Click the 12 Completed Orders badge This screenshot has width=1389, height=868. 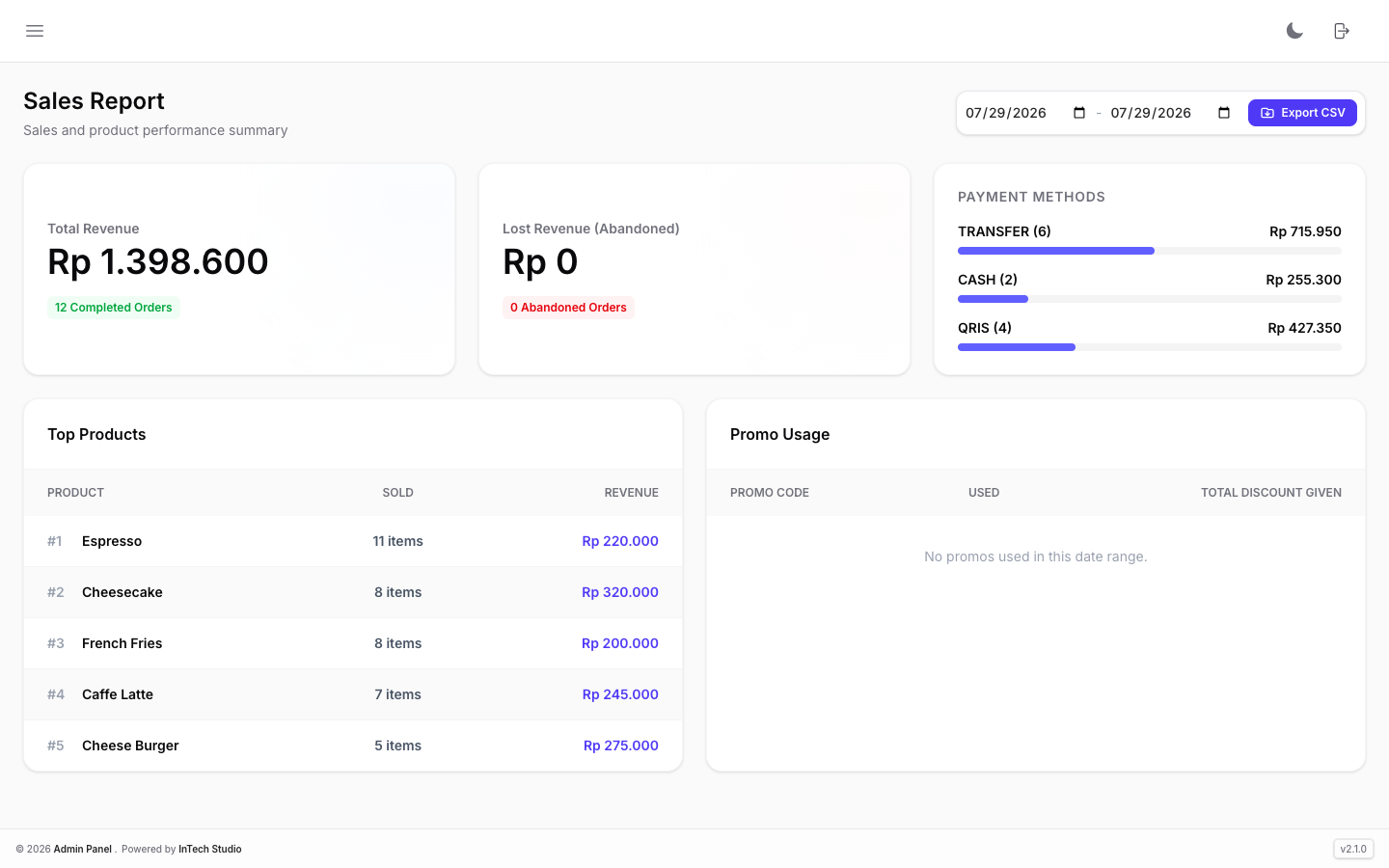pos(114,308)
